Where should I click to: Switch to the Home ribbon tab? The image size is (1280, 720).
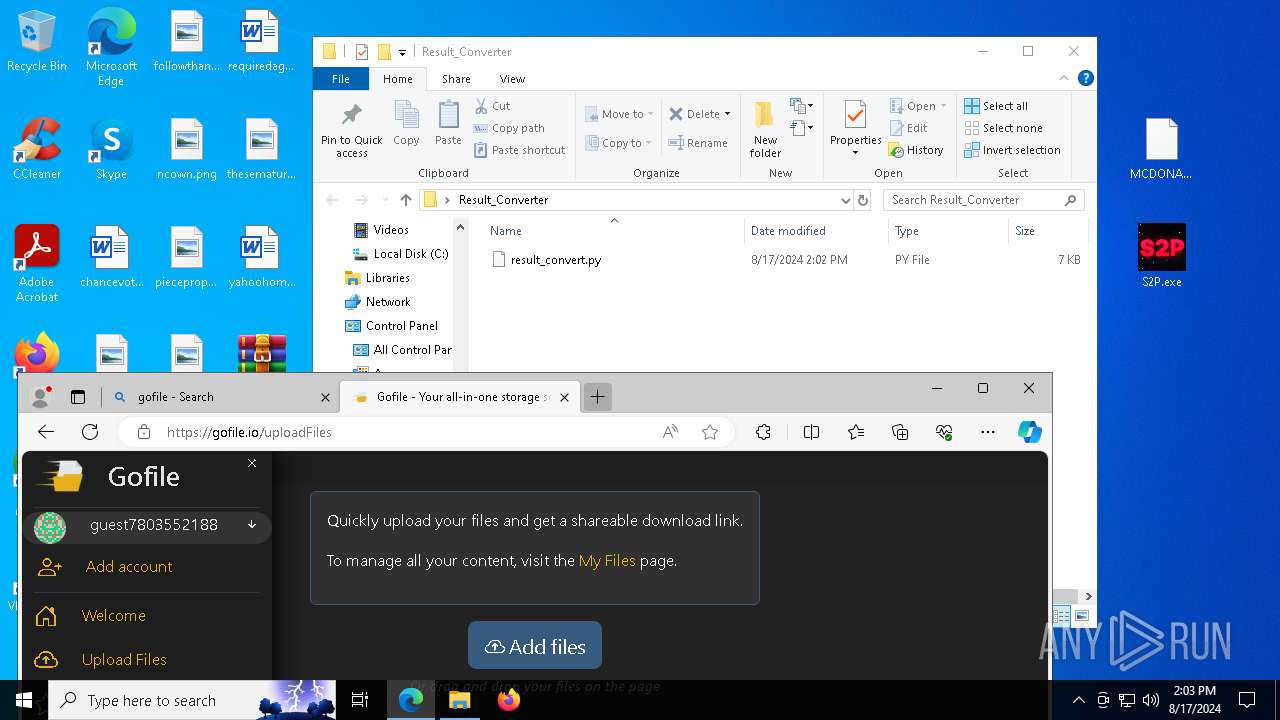pos(397,79)
